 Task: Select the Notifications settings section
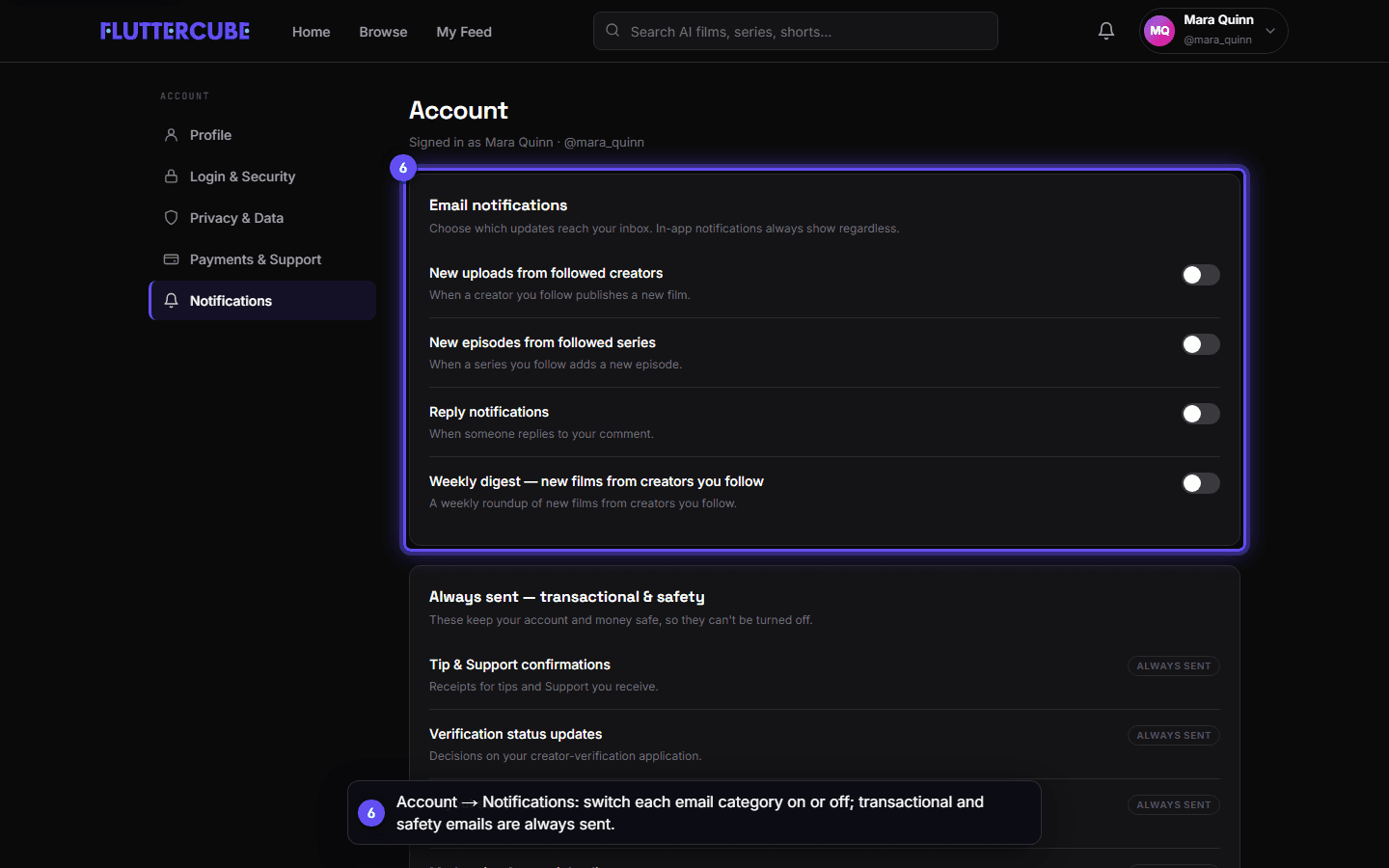pos(262,301)
